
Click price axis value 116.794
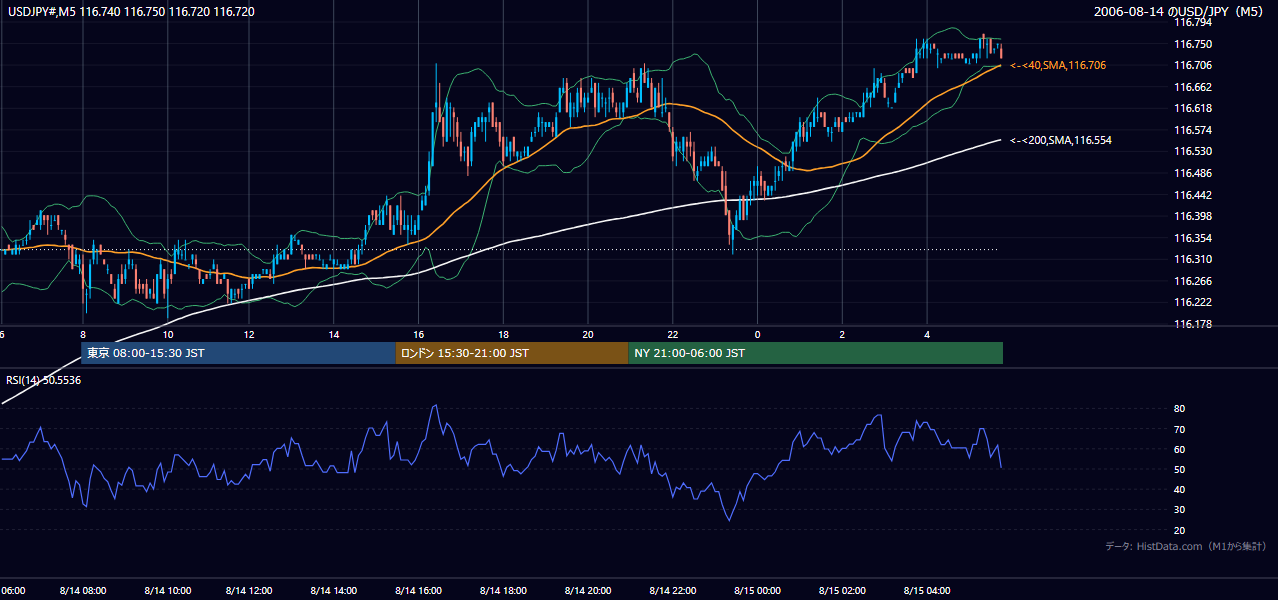(x=1192, y=22)
